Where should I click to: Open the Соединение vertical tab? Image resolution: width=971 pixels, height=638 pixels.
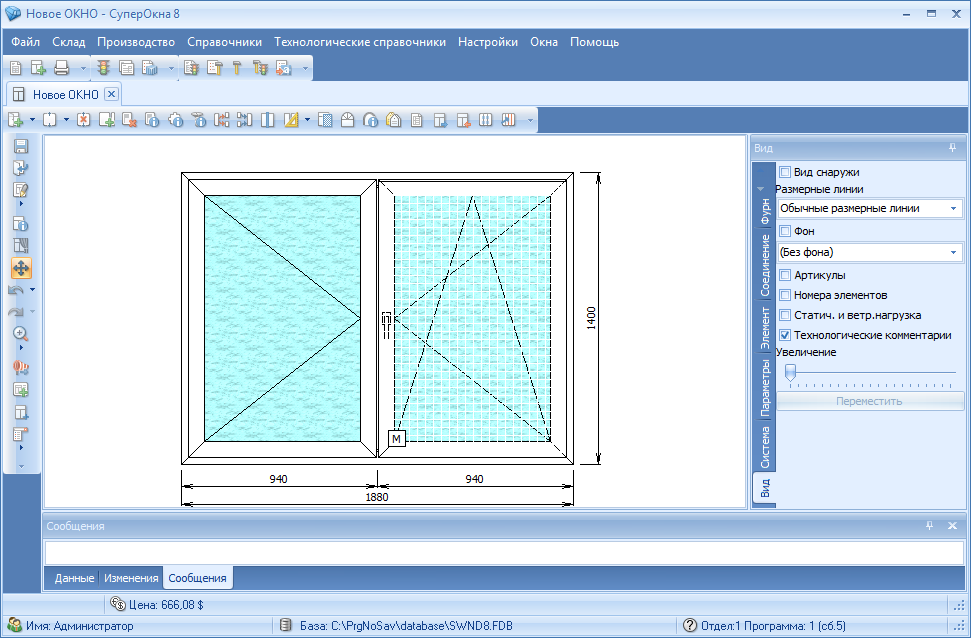click(x=765, y=265)
